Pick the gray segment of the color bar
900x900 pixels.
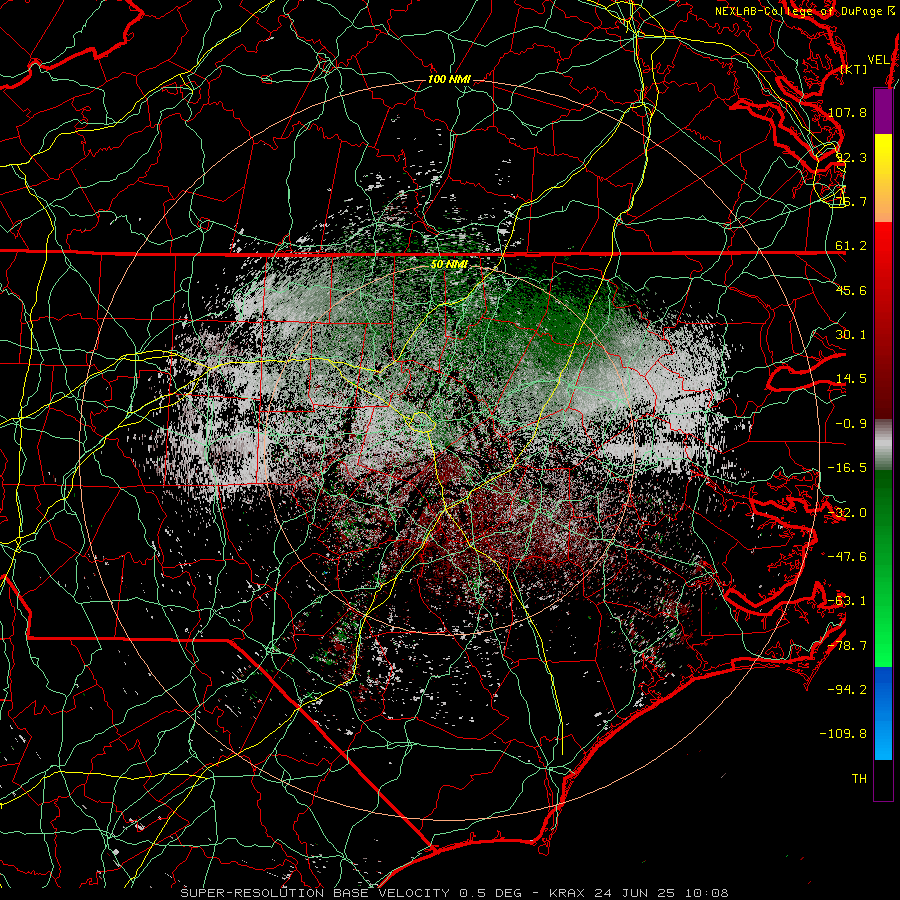click(883, 445)
